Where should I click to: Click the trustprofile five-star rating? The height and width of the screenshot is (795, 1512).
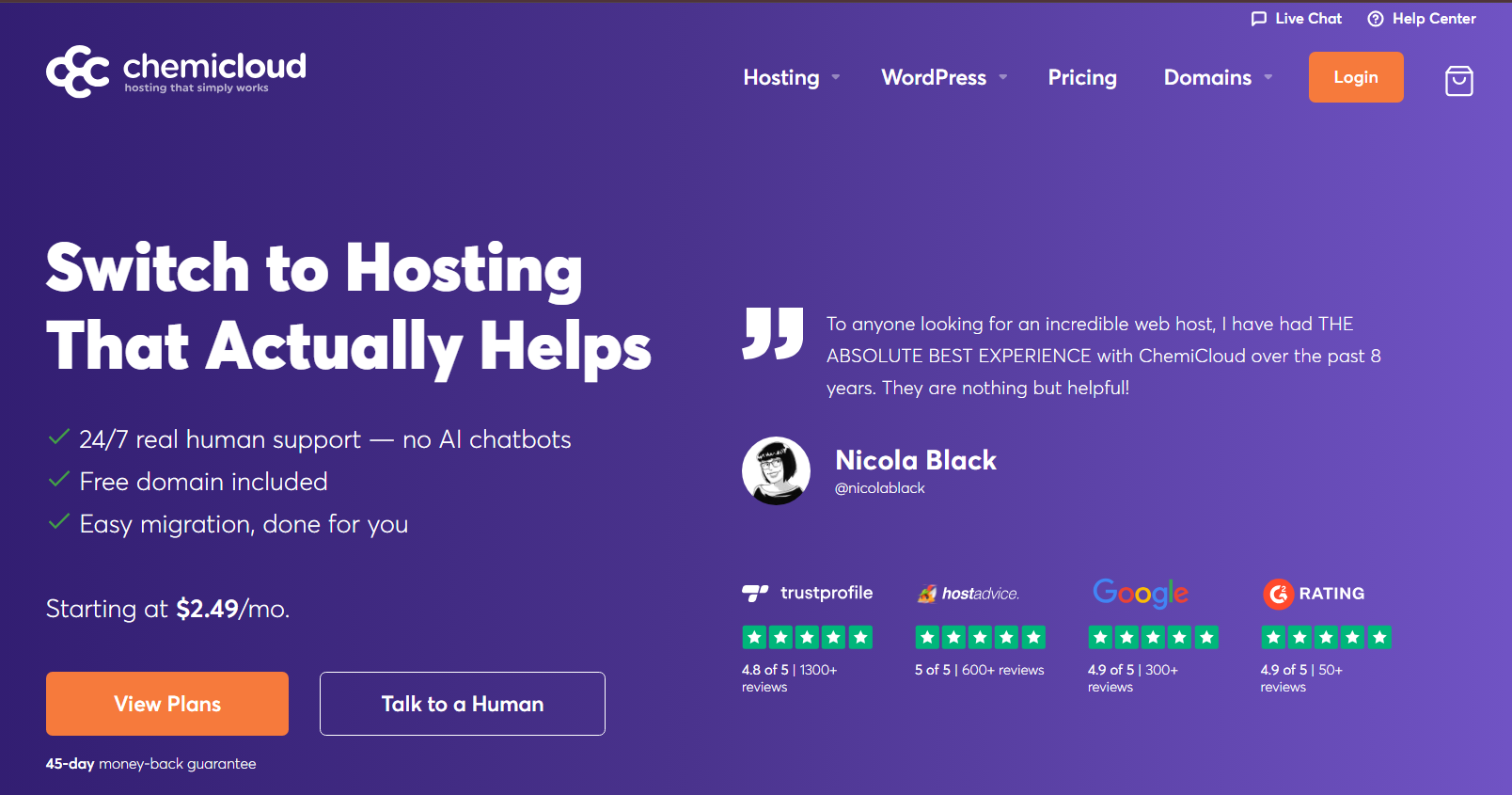808,637
